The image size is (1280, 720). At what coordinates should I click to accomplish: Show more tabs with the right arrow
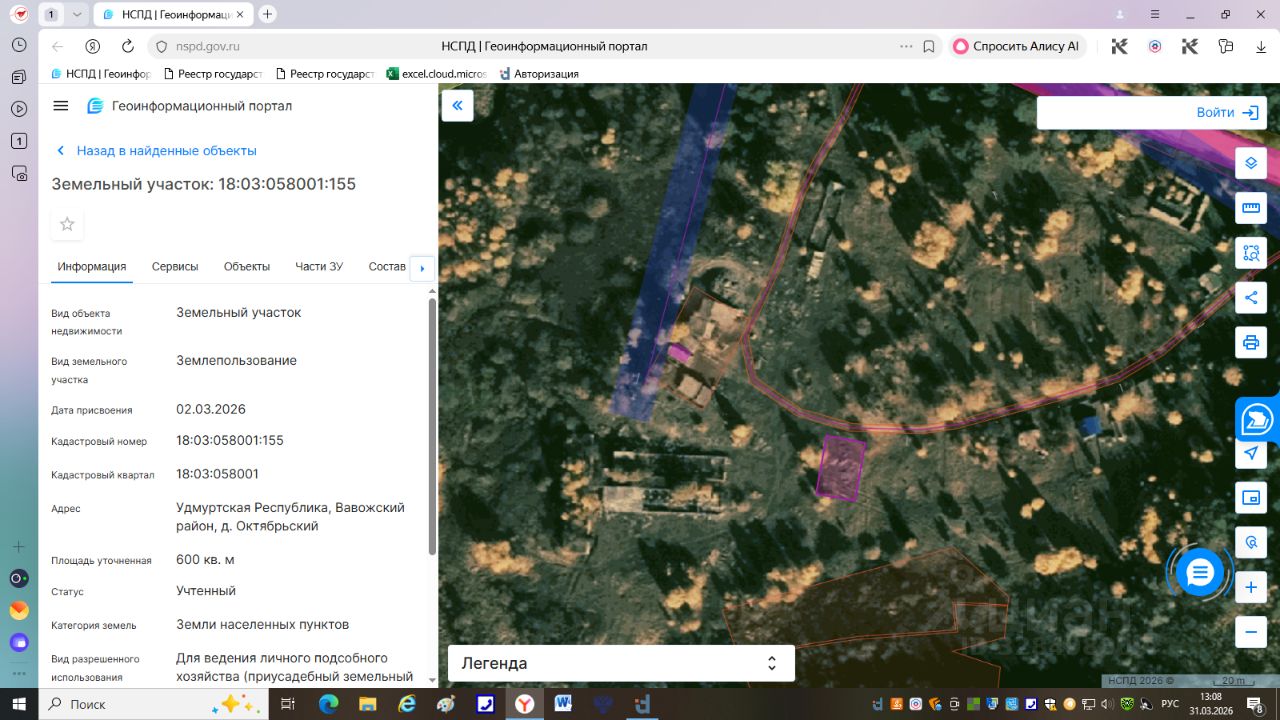pos(422,268)
